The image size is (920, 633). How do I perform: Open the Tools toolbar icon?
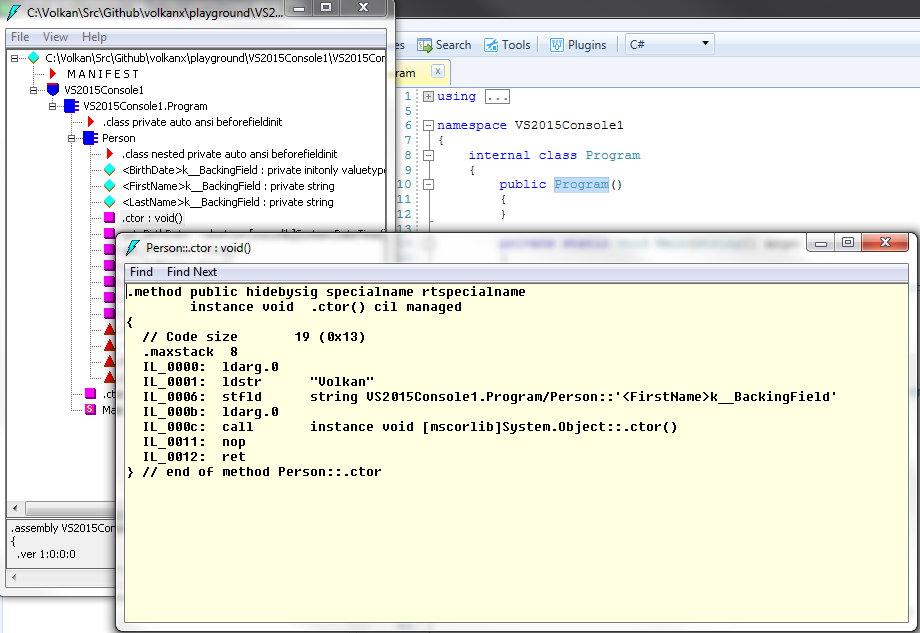click(492, 45)
